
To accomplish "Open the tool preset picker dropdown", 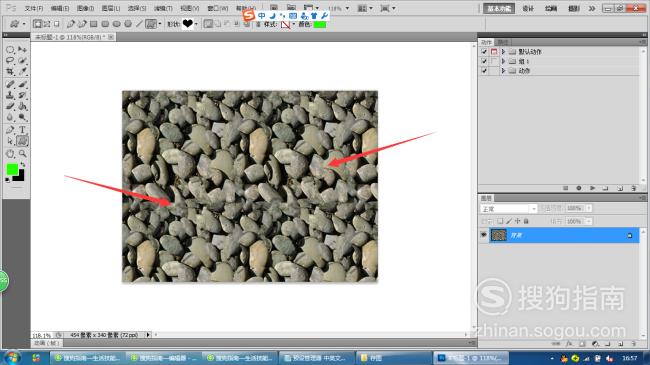I will [24, 24].
